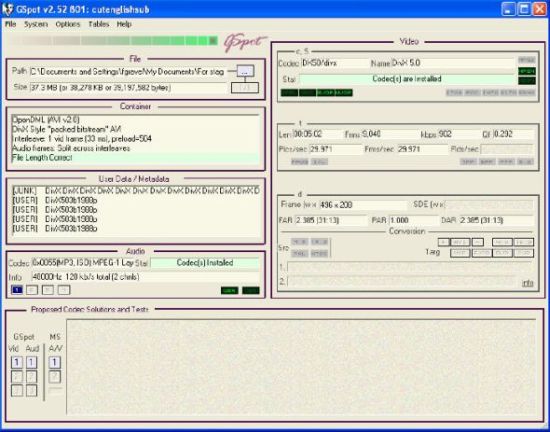Open the Help menu
The image size is (550, 432).
coord(124,24)
